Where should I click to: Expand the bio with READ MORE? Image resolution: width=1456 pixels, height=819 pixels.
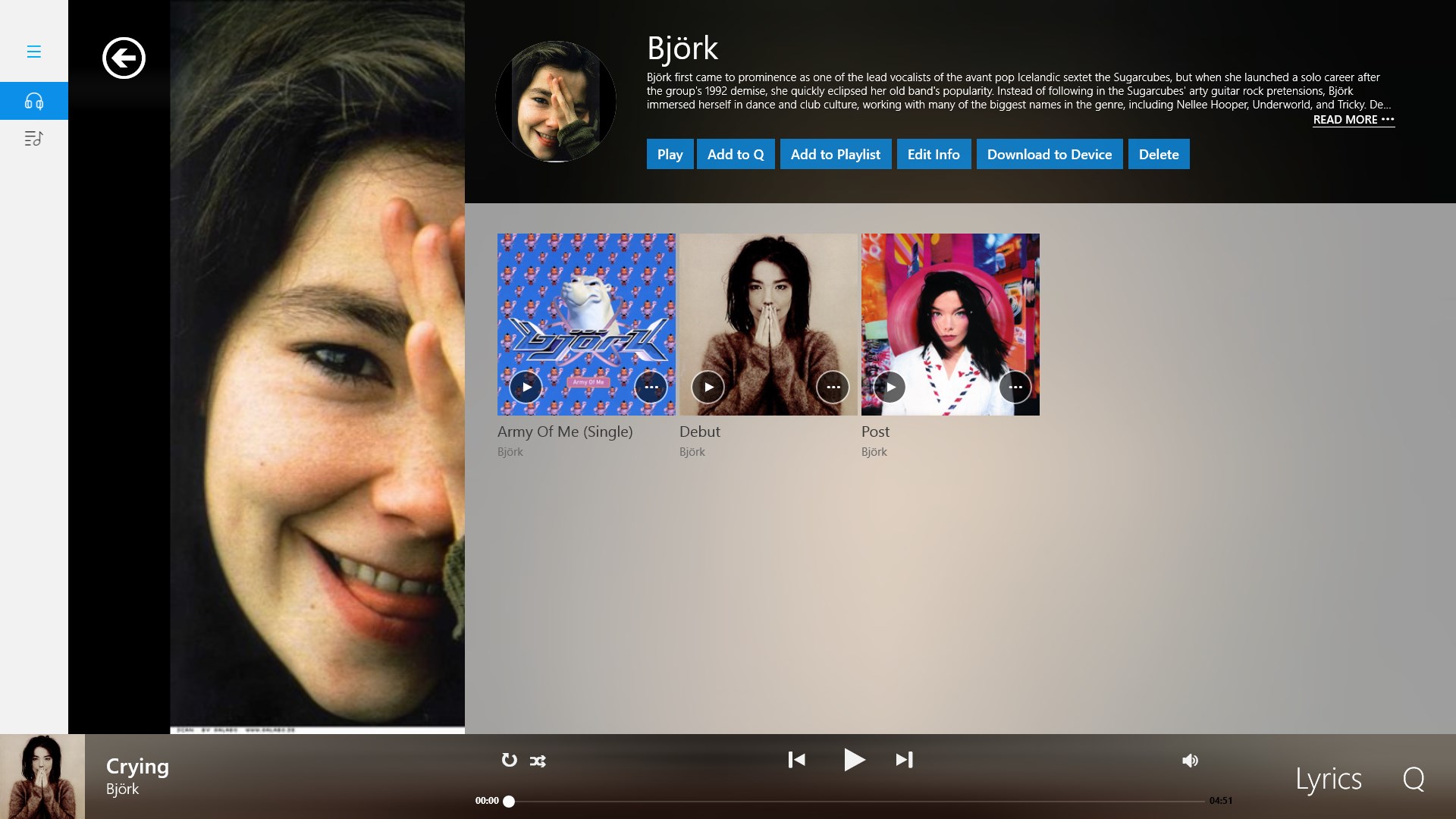1354,120
